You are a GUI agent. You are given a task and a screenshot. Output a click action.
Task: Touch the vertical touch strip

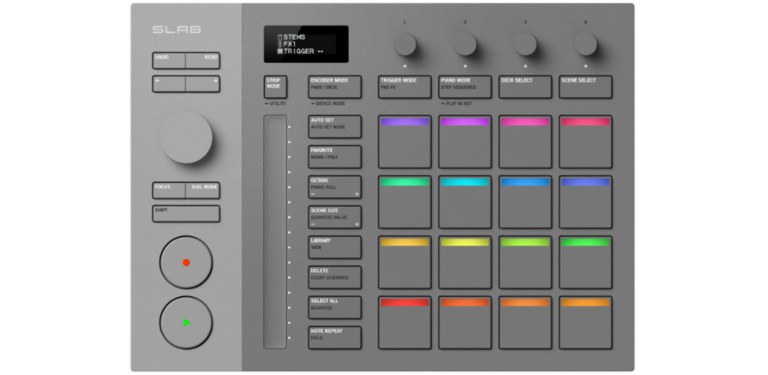coord(275,232)
